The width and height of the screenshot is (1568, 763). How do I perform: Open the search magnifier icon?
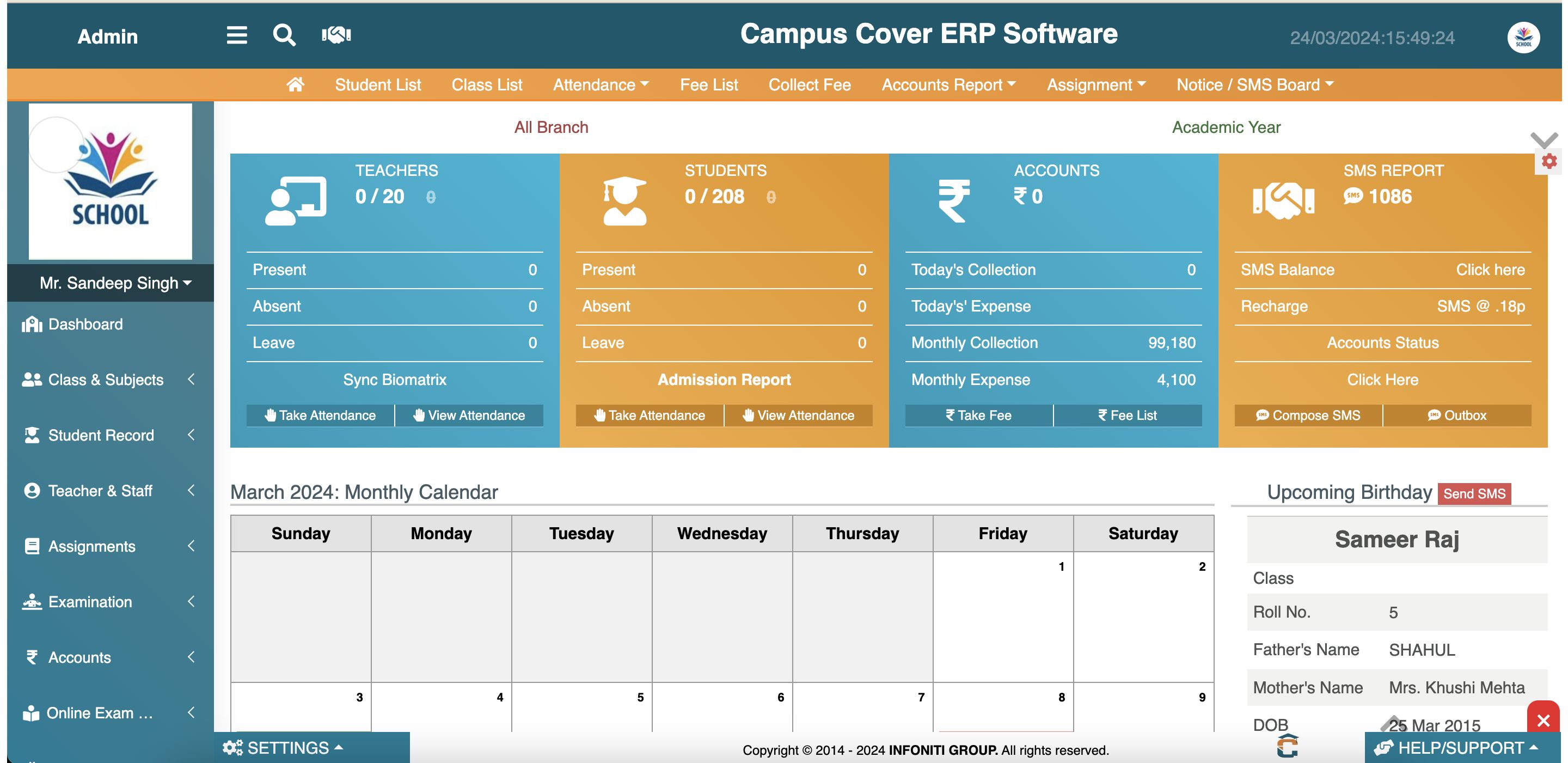pos(284,35)
